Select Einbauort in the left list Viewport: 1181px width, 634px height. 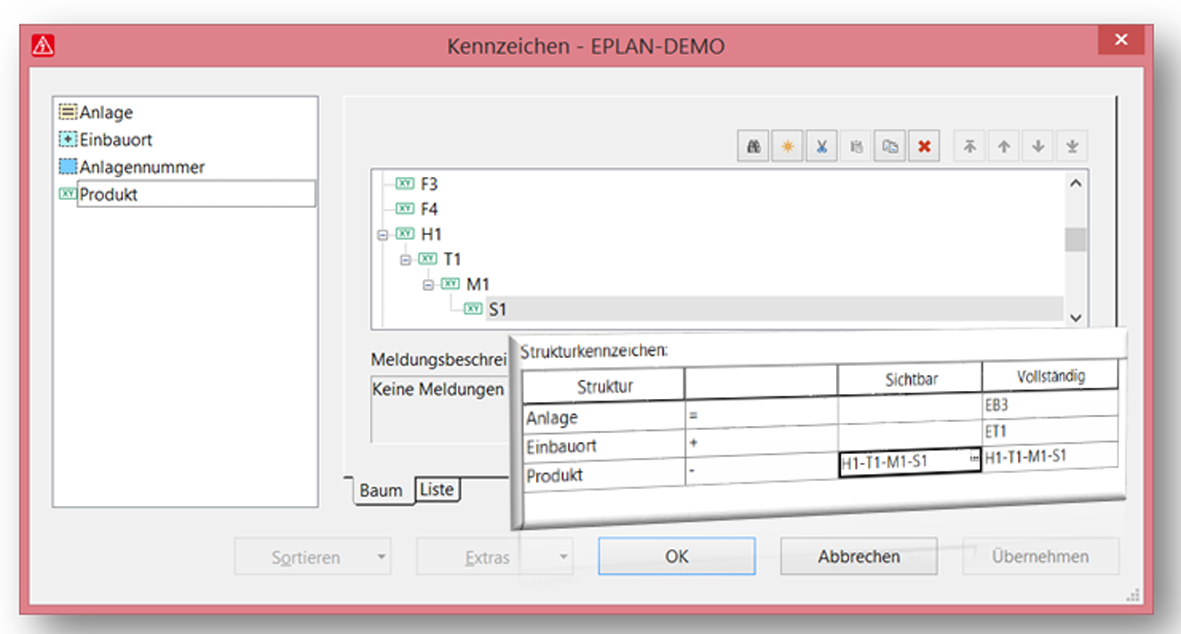pyautogui.click(x=116, y=140)
